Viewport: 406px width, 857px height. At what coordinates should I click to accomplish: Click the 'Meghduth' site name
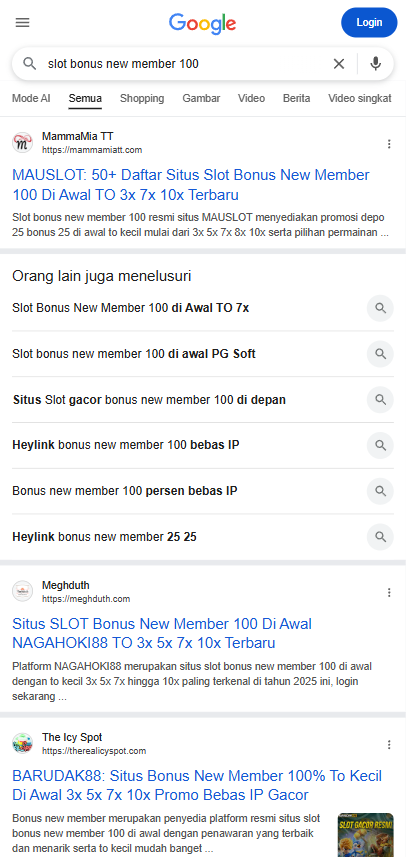coord(66,585)
